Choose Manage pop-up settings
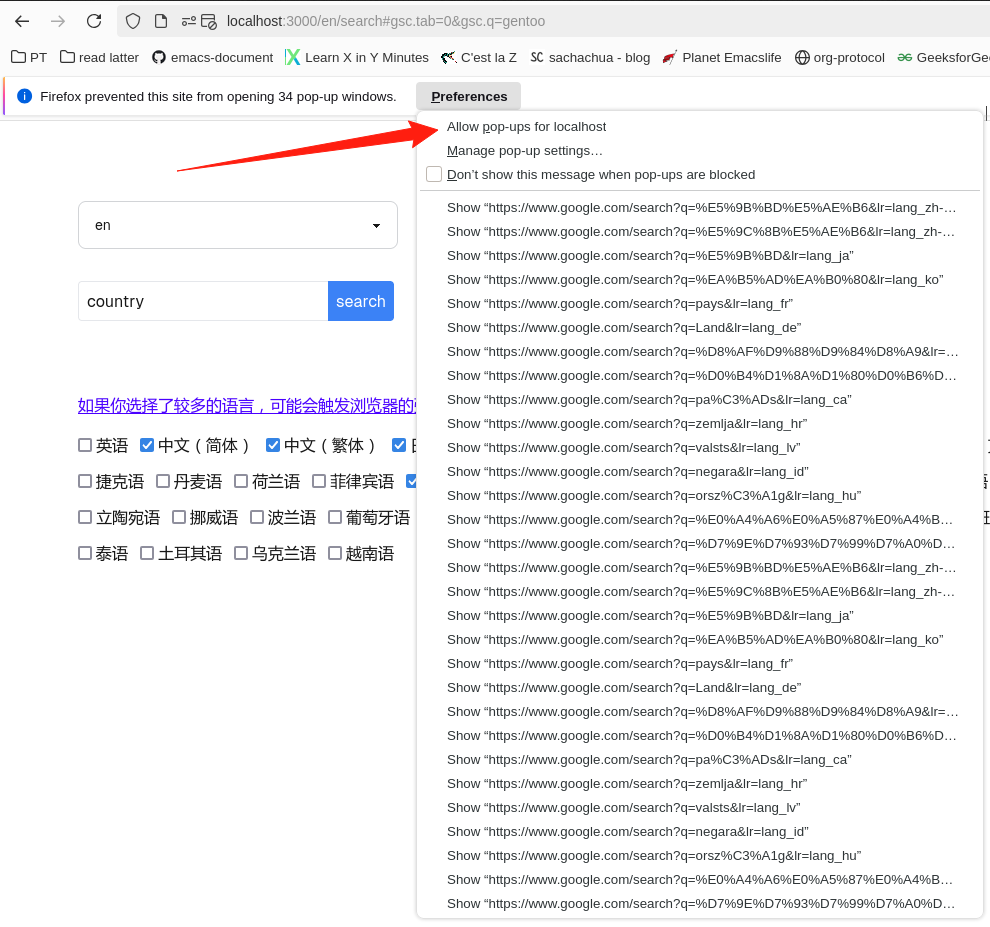Viewport: 990px width, 927px height. tap(524, 150)
